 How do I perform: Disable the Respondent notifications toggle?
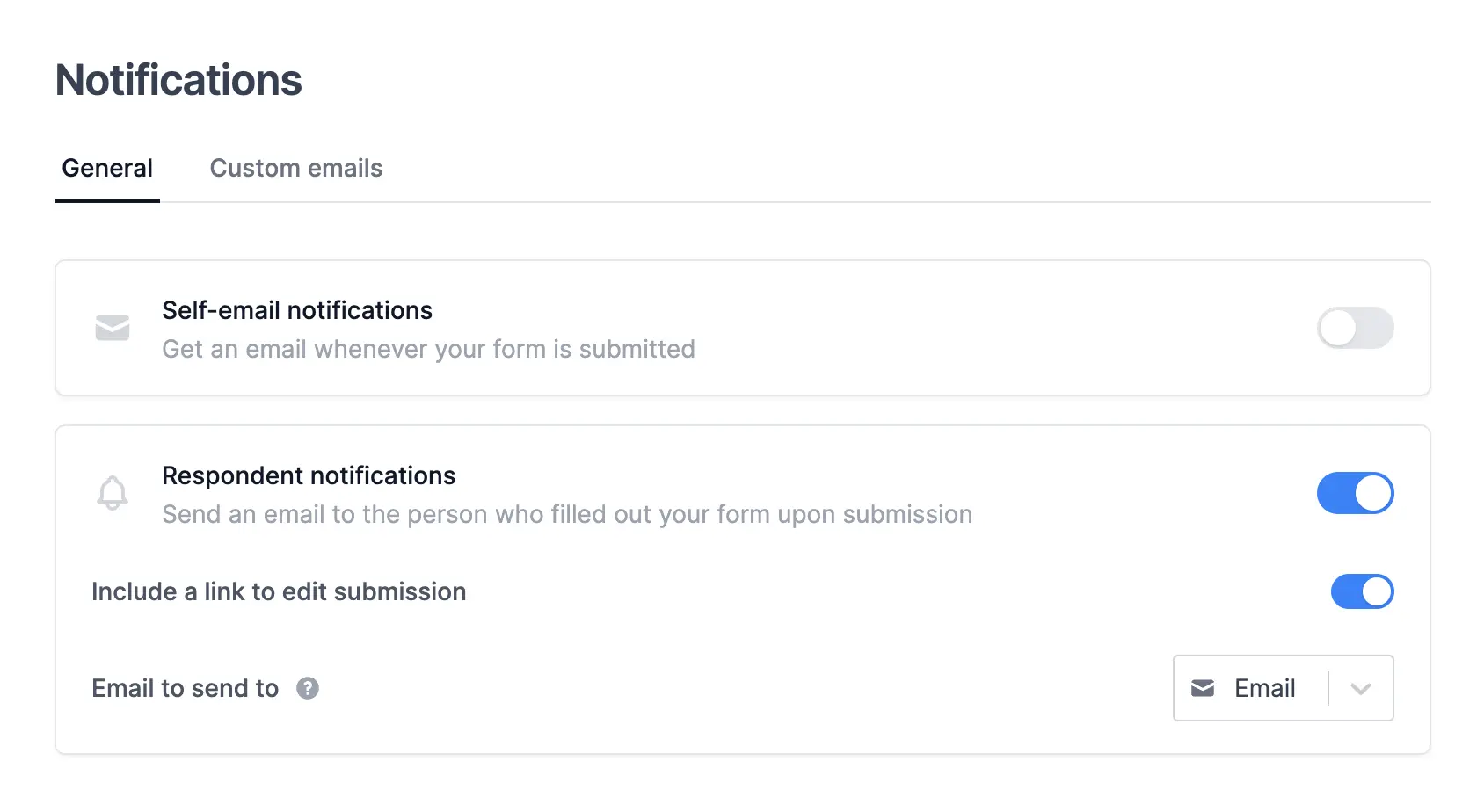click(x=1355, y=493)
